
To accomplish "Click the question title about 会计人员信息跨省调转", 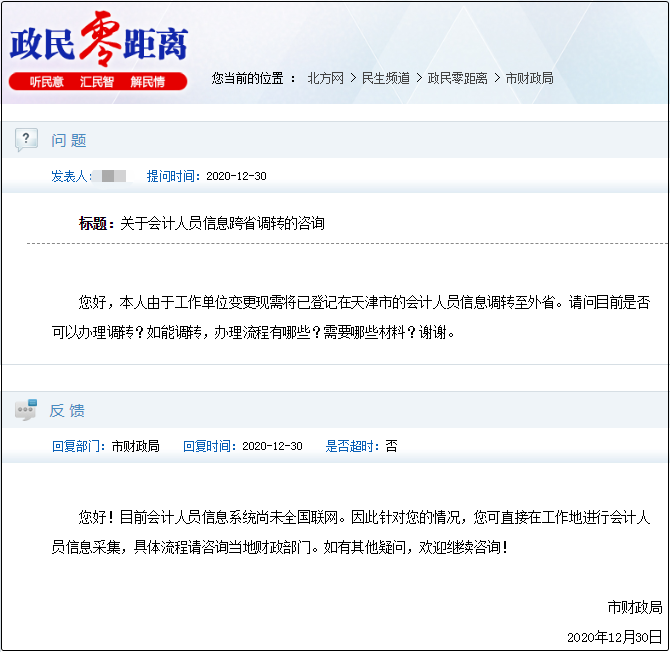I will 222,223.
